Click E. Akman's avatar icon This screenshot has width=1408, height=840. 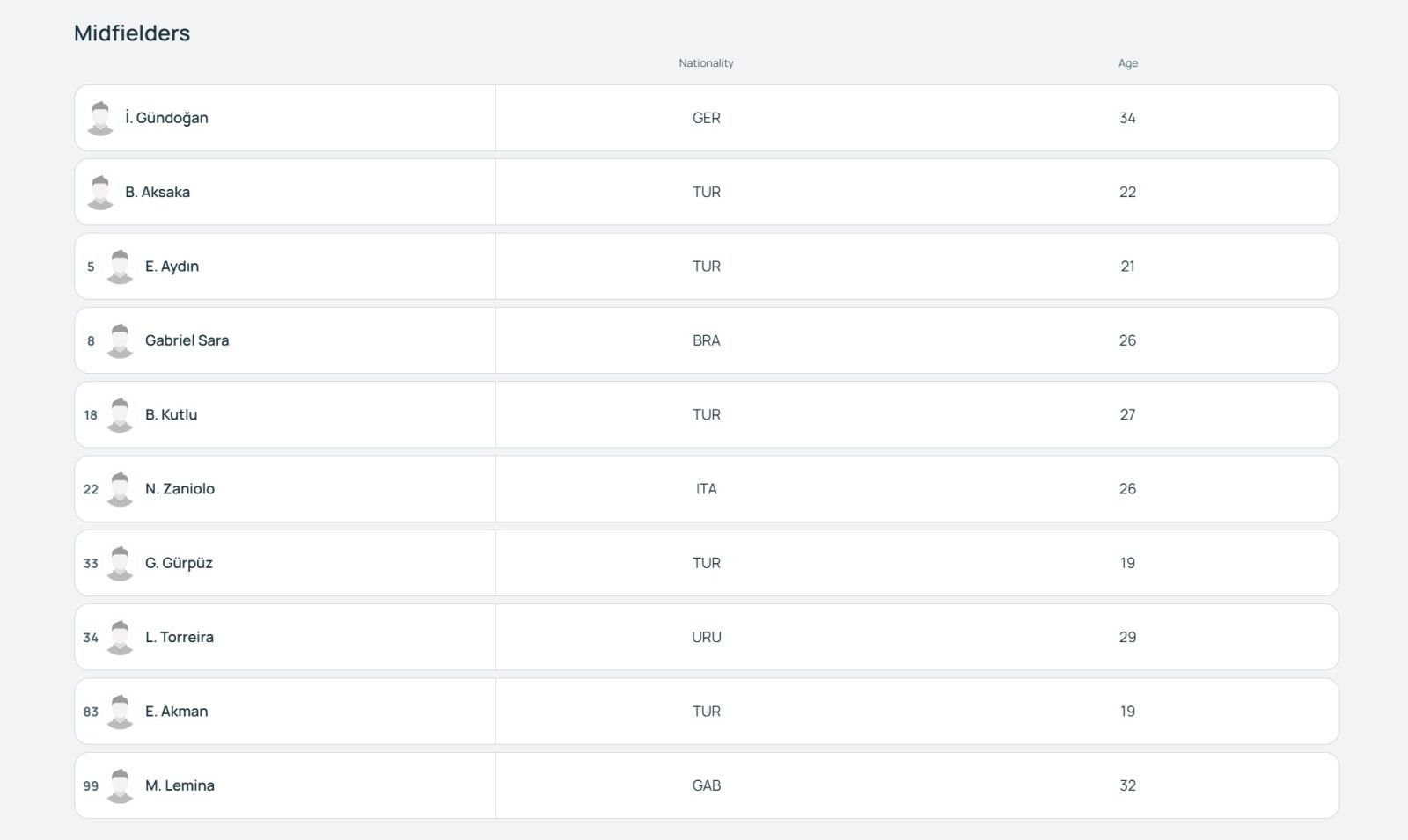click(120, 712)
